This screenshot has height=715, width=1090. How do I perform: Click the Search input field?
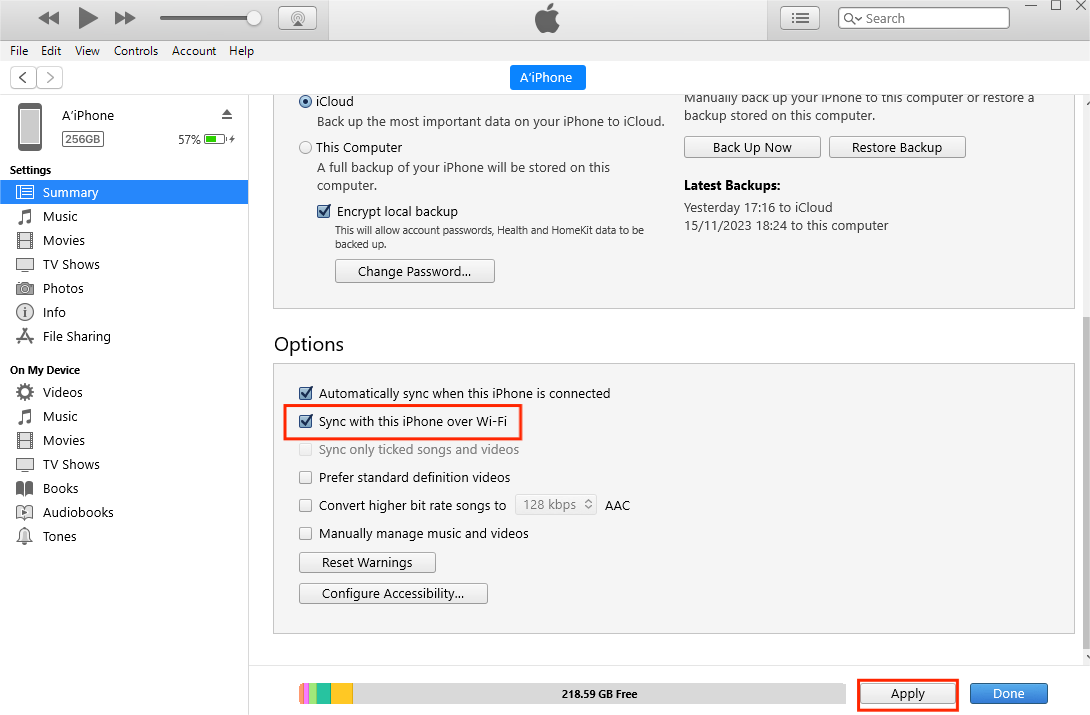[924, 18]
